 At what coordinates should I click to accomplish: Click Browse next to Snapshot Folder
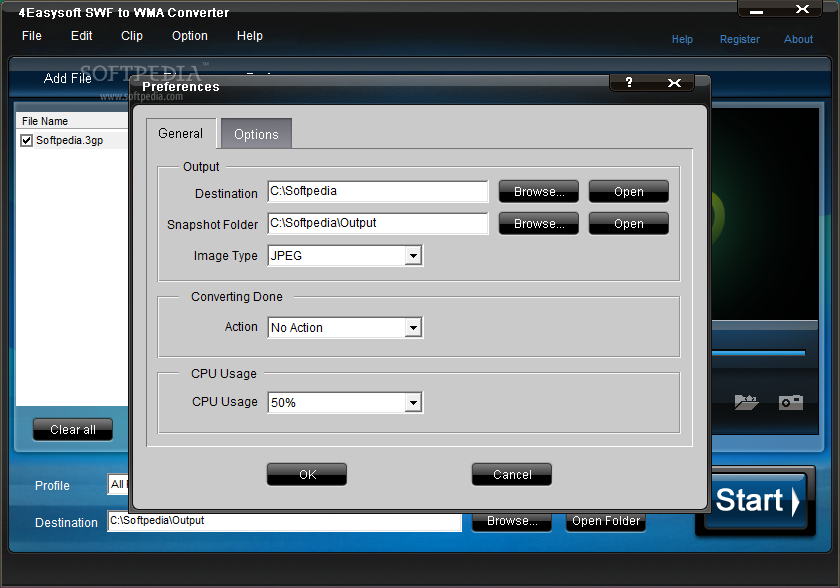(x=539, y=223)
